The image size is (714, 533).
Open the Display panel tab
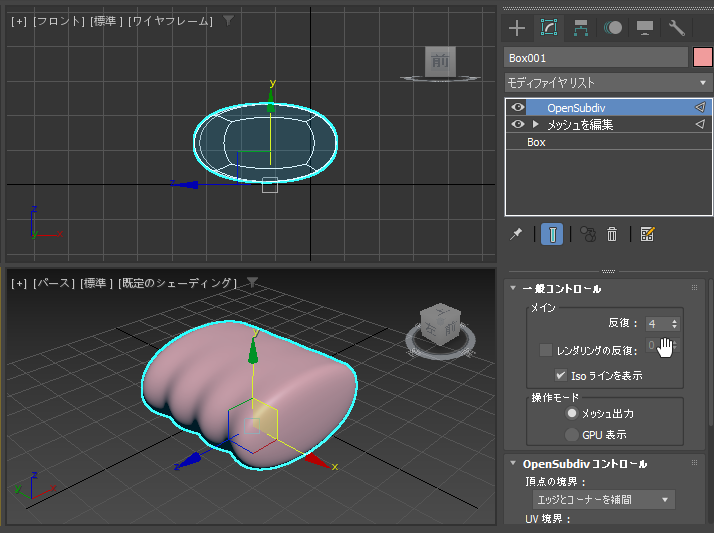click(645, 28)
